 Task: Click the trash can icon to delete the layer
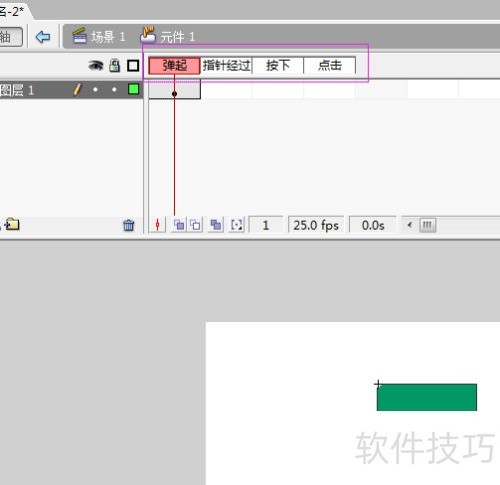pos(129,225)
